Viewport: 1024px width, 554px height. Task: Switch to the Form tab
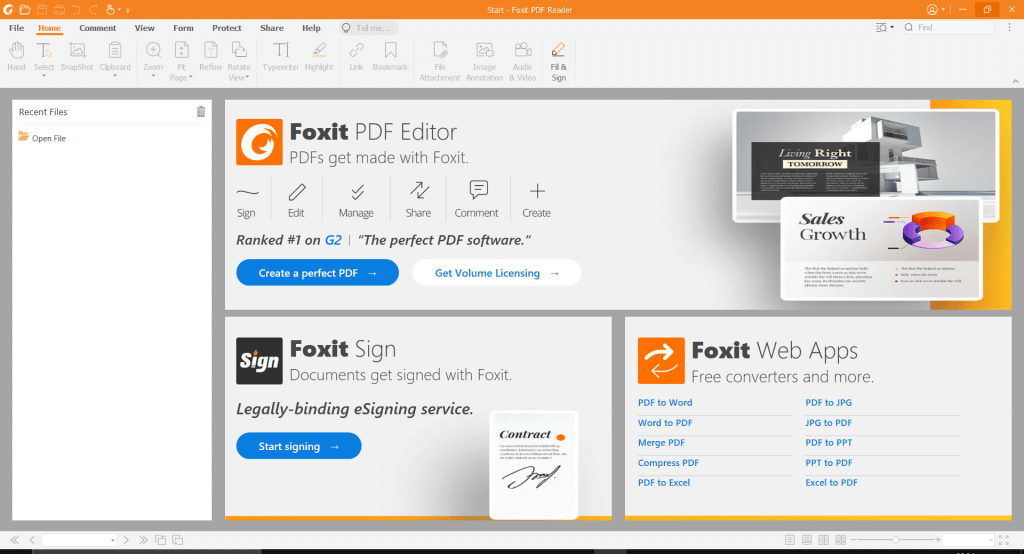click(184, 28)
